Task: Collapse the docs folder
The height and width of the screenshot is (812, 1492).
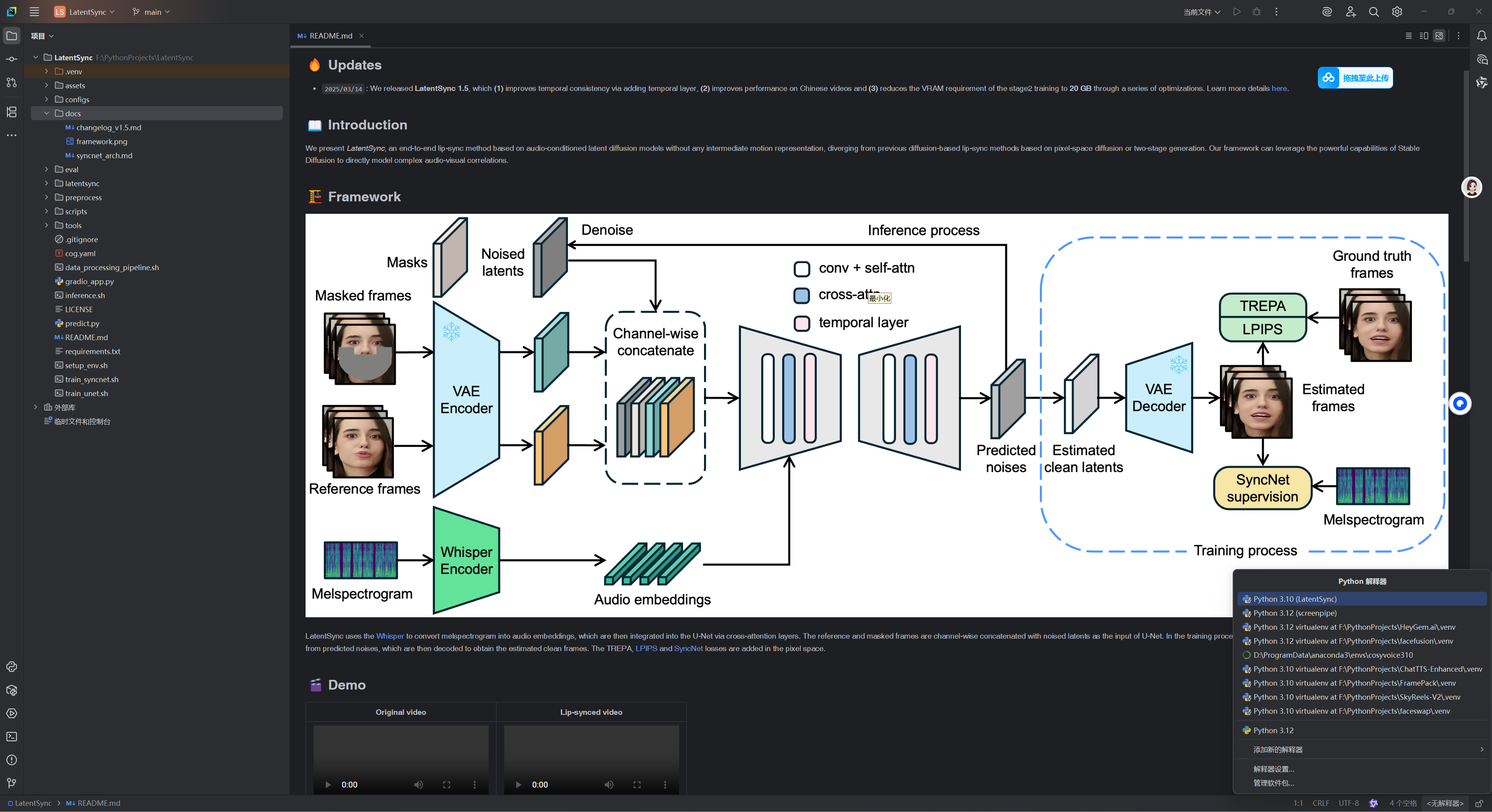Action: 47,114
